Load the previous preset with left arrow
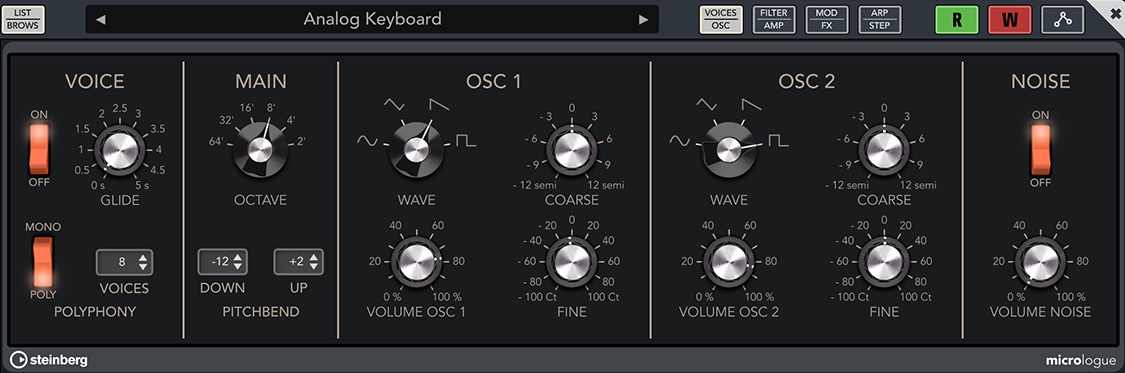1125x373 pixels. 101,19
